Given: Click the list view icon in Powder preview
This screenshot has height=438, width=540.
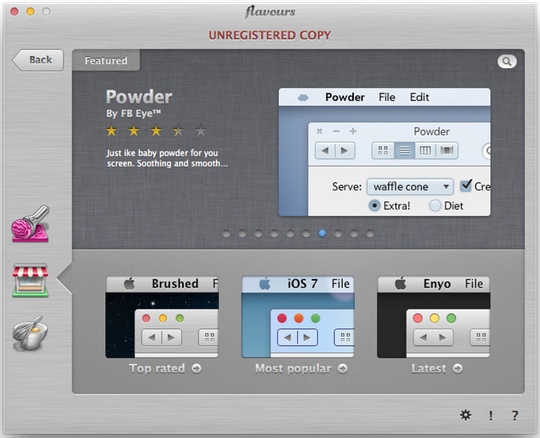Looking at the screenshot, I should (x=404, y=150).
